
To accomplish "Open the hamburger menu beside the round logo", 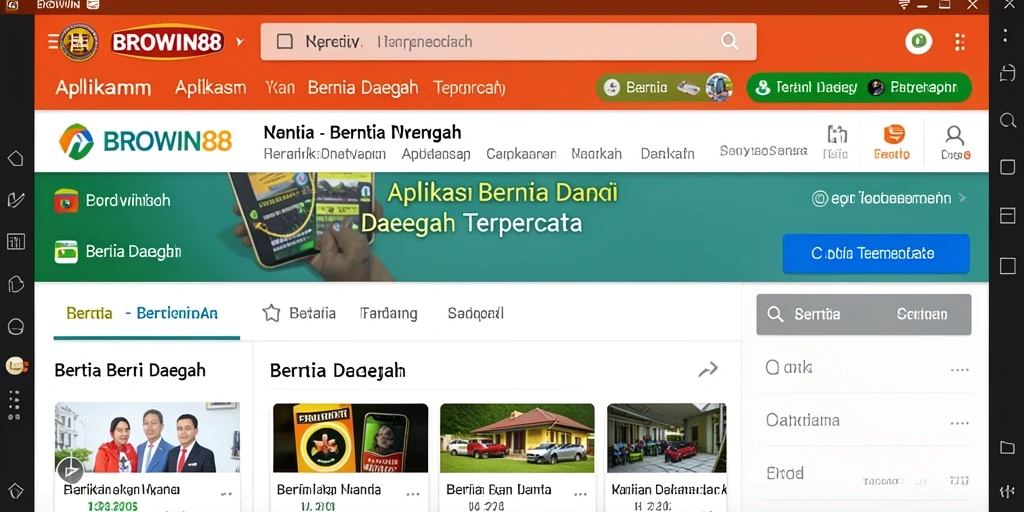I will coord(53,42).
